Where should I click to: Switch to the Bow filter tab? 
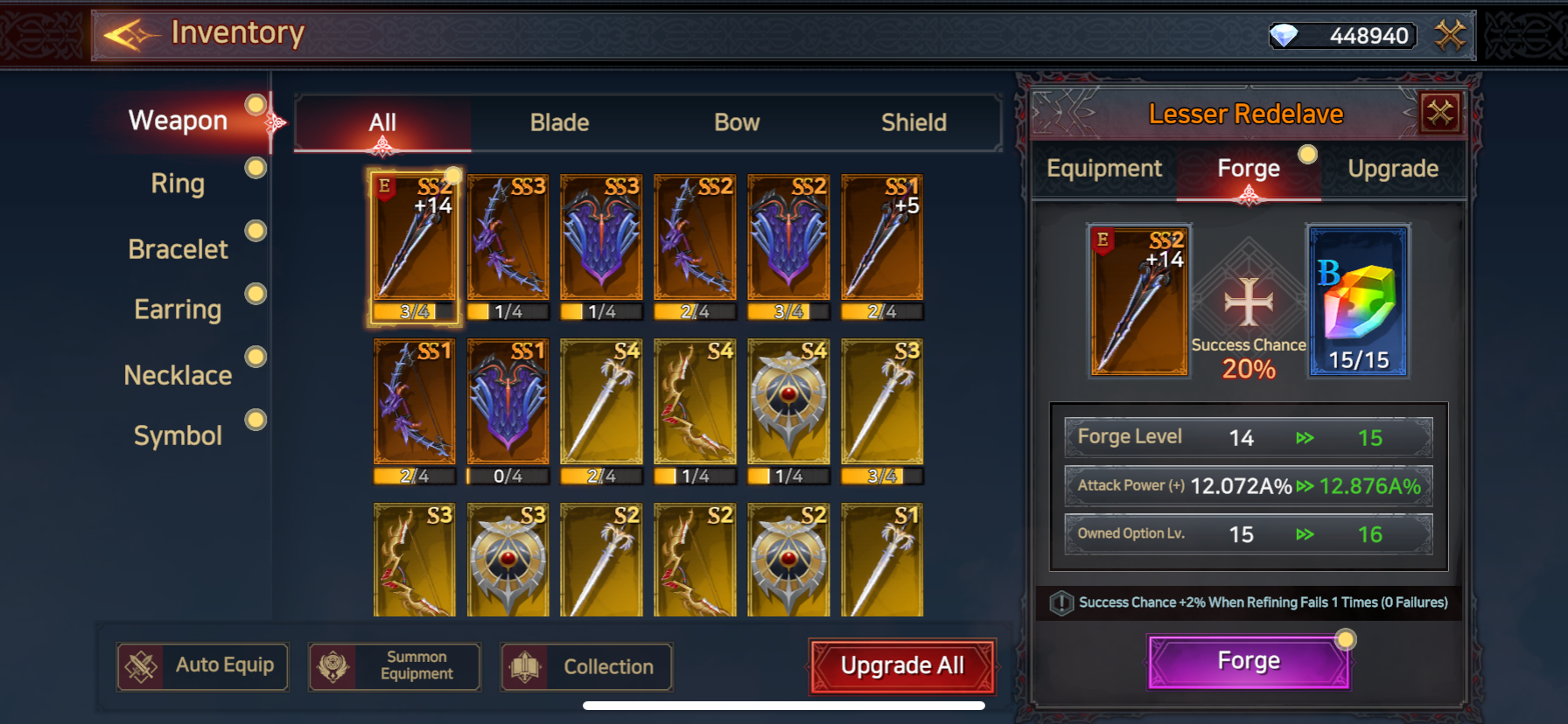coord(737,122)
